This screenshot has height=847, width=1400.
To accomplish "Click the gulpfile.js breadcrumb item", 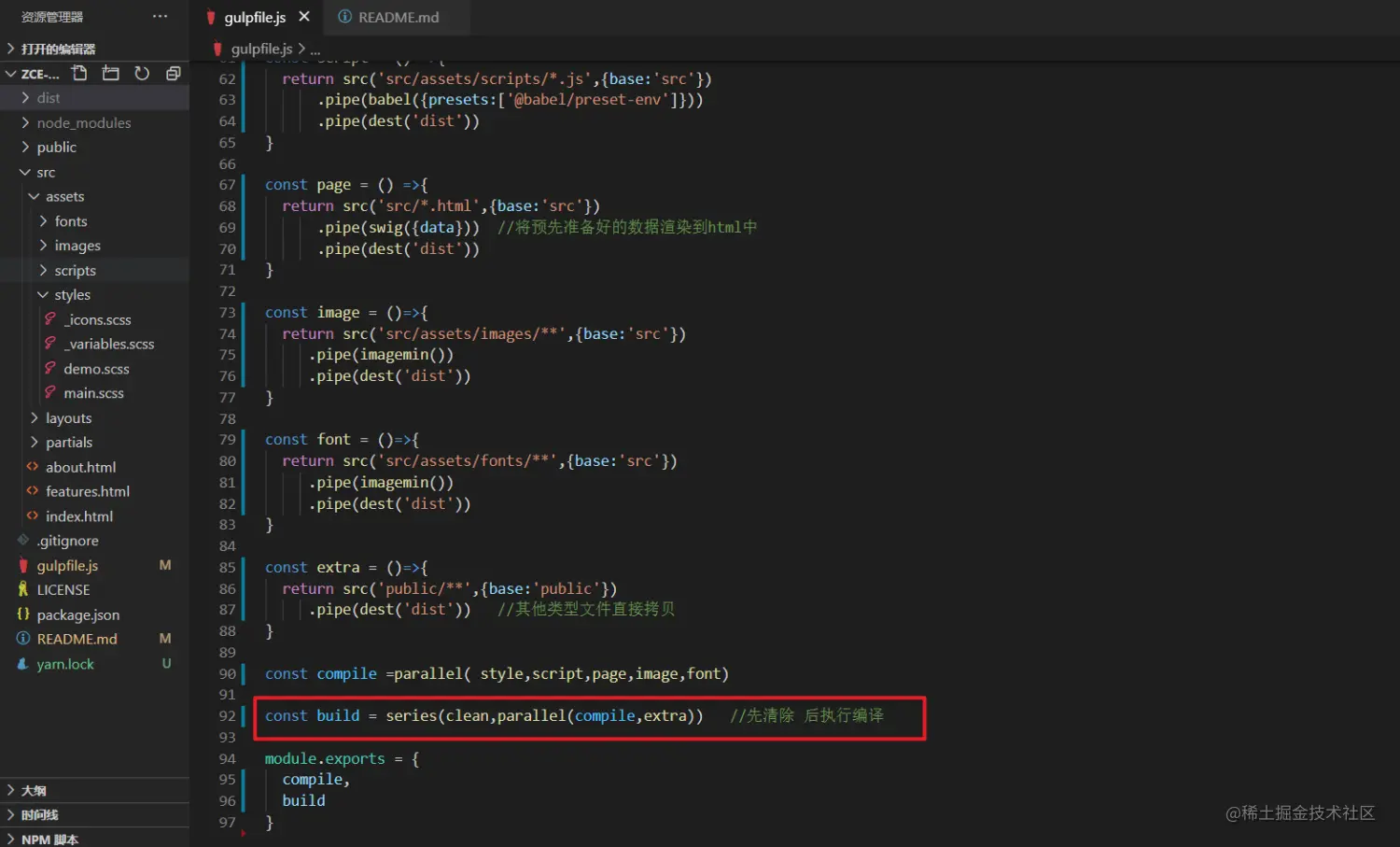I will coord(261,49).
